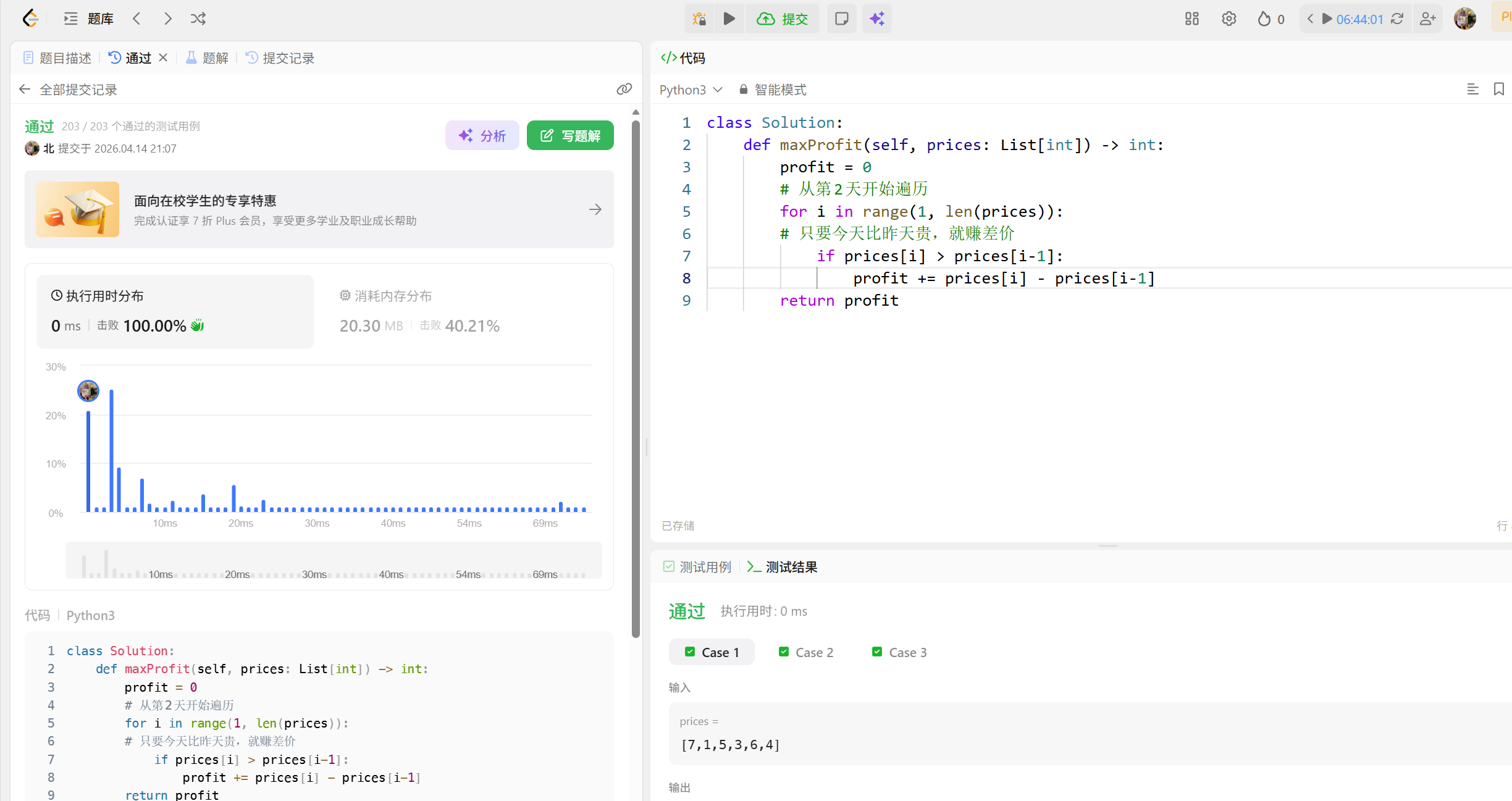Click the run code play icon

[729, 19]
